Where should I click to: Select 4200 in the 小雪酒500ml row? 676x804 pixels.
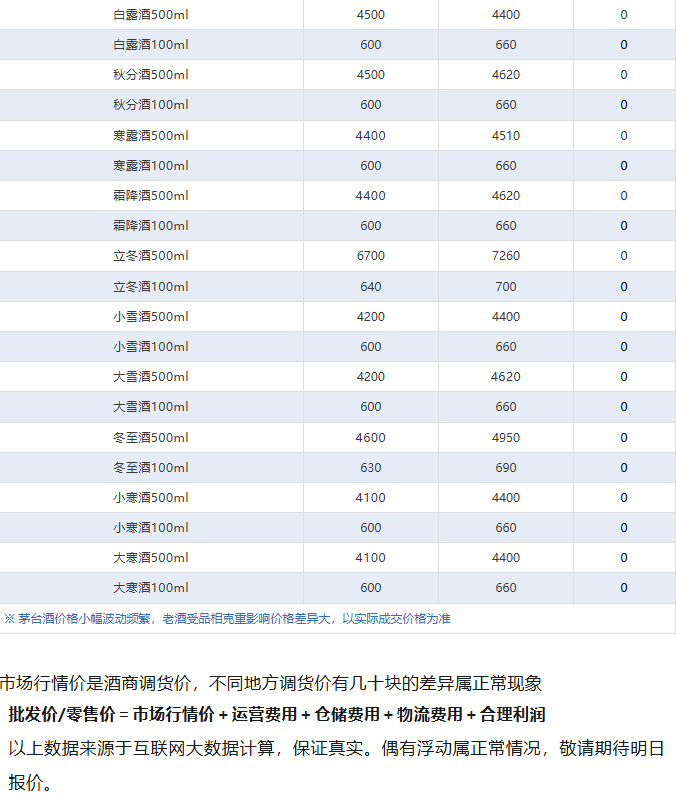click(370, 316)
